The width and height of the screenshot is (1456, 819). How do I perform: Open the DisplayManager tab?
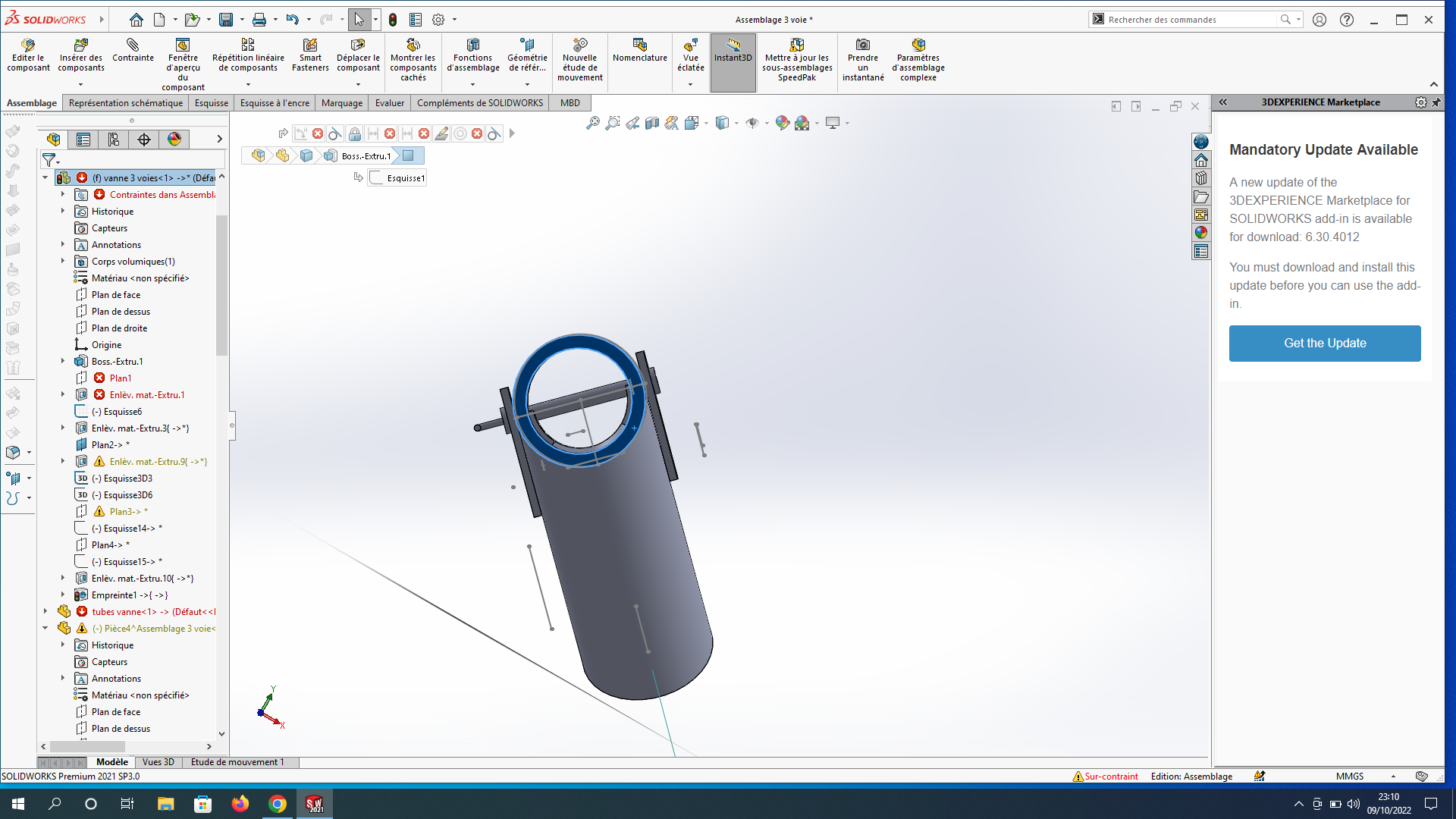[x=174, y=139]
